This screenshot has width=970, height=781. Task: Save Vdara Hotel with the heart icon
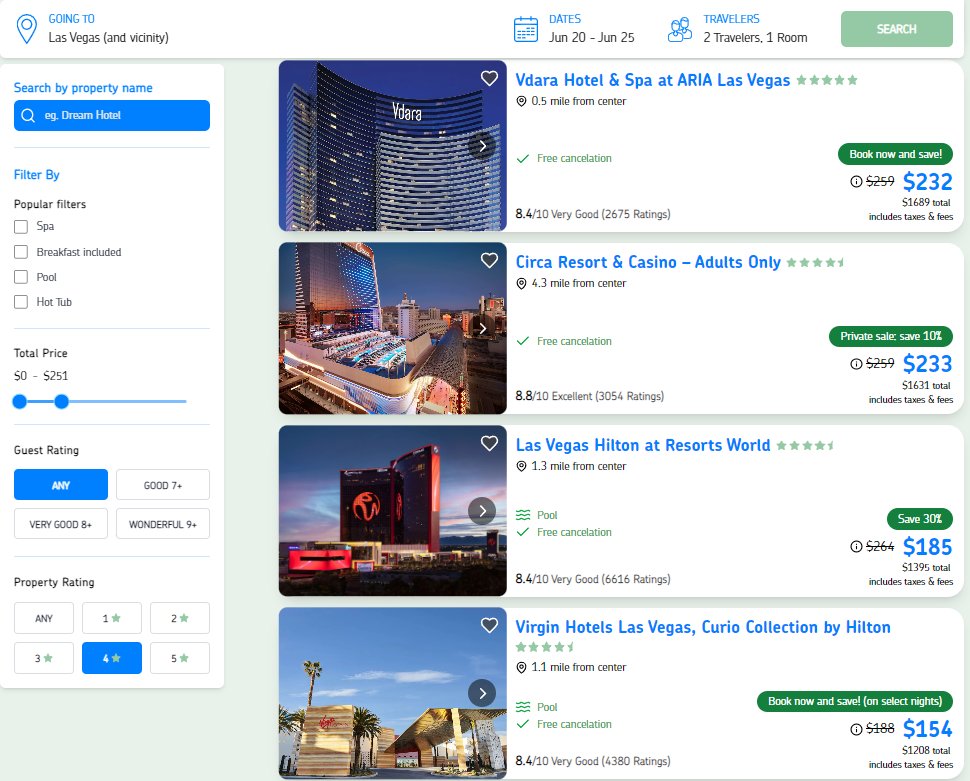[489, 78]
